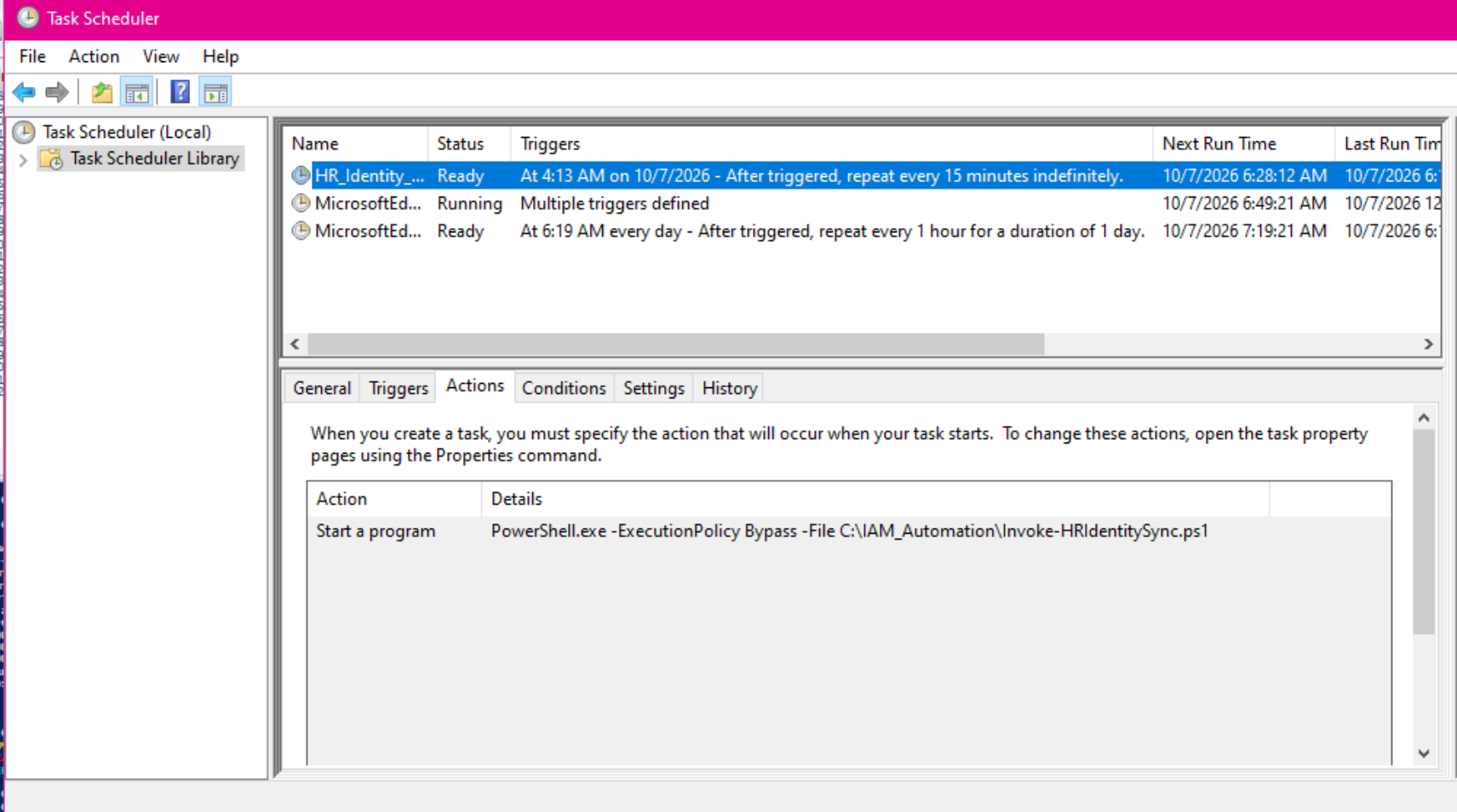Click the task list horizontal scrollbar thumb
1457x812 pixels.
pos(675,344)
